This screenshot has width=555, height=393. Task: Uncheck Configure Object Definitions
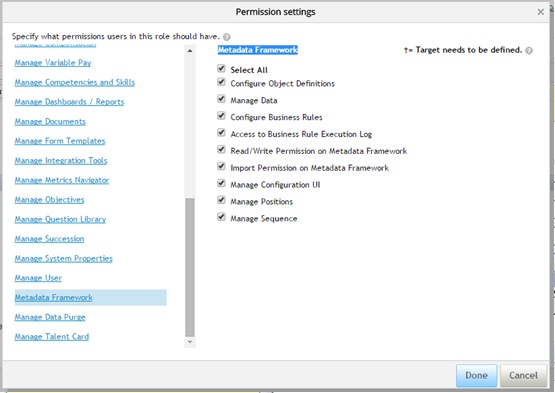coord(221,82)
